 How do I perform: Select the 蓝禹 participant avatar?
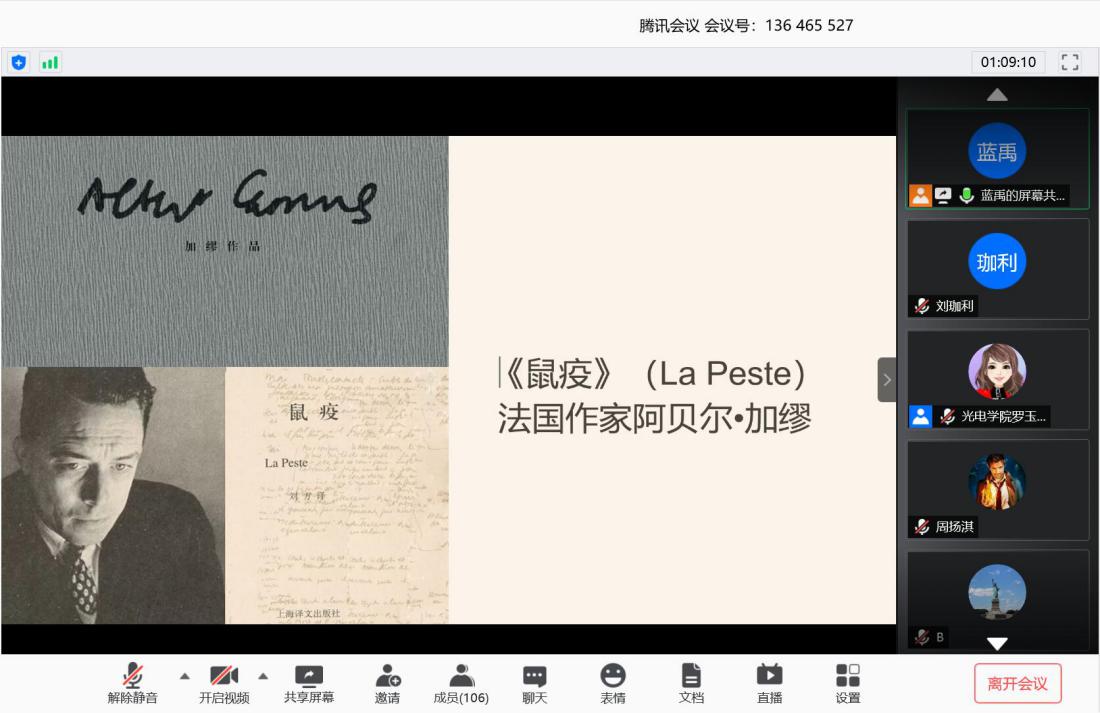(x=997, y=151)
